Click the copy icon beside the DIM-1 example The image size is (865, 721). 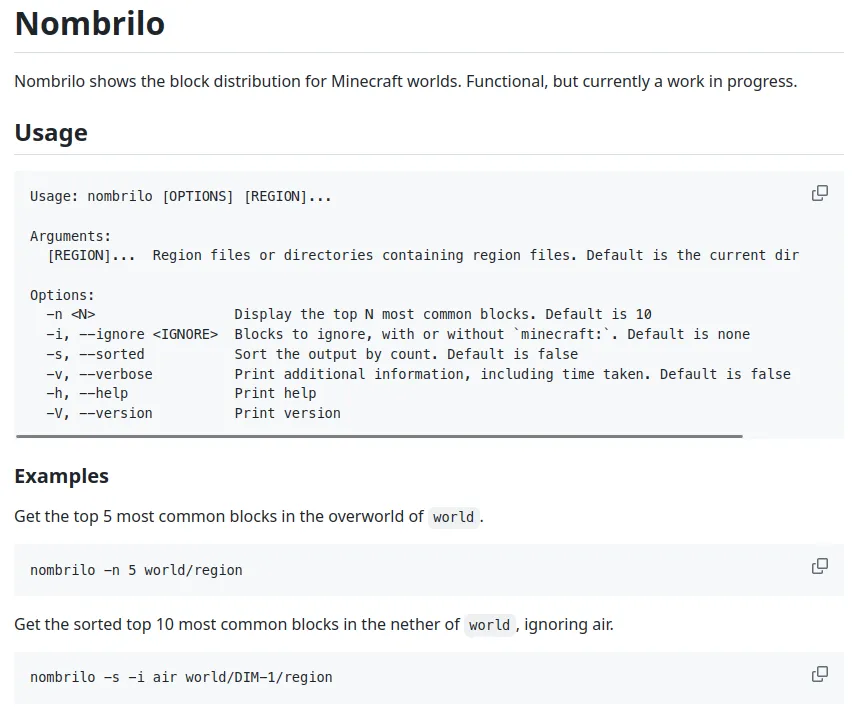pos(820,673)
